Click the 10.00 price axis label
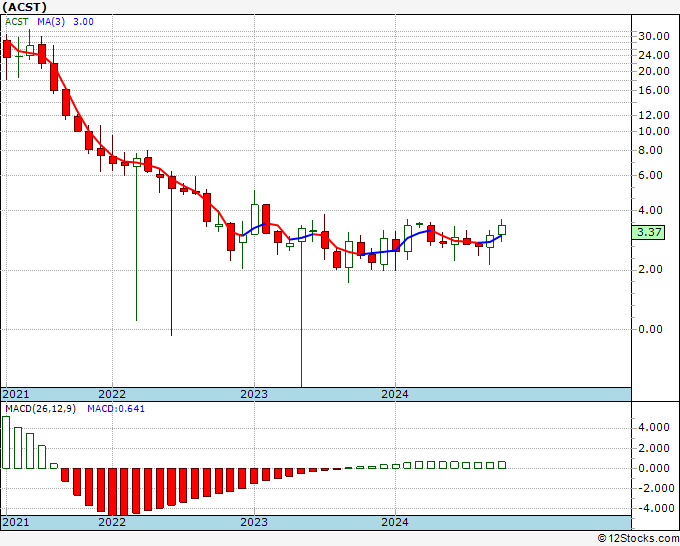Image resolution: width=680 pixels, height=546 pixels. tap(654, 131)
